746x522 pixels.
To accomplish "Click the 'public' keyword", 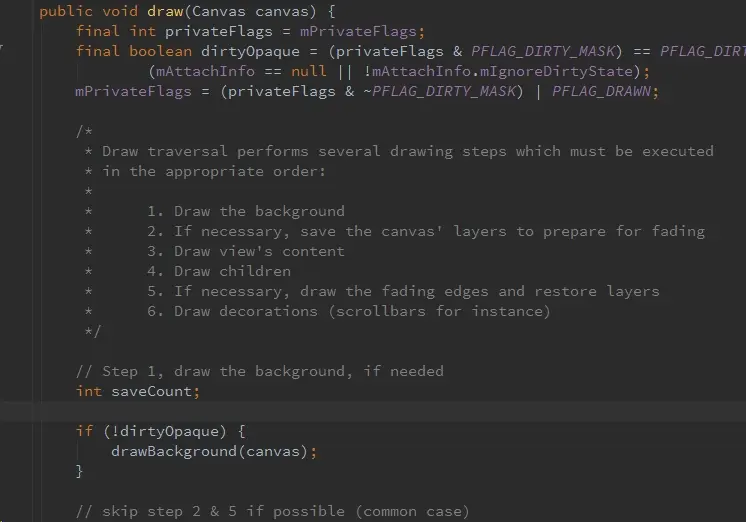I will coord(66,11).
